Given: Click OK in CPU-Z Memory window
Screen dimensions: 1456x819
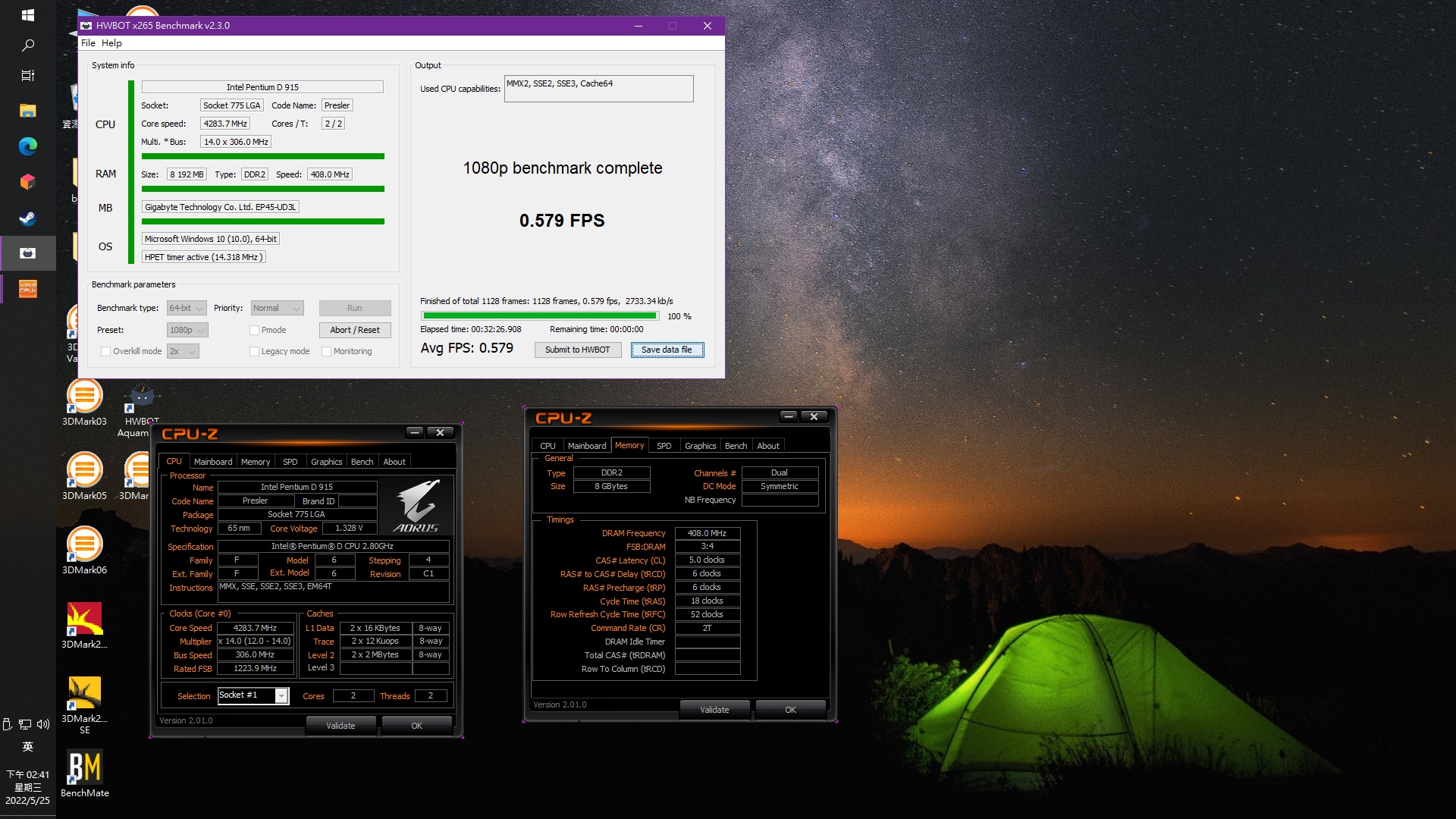Looking at the screenshot, I should coord(790,710).
